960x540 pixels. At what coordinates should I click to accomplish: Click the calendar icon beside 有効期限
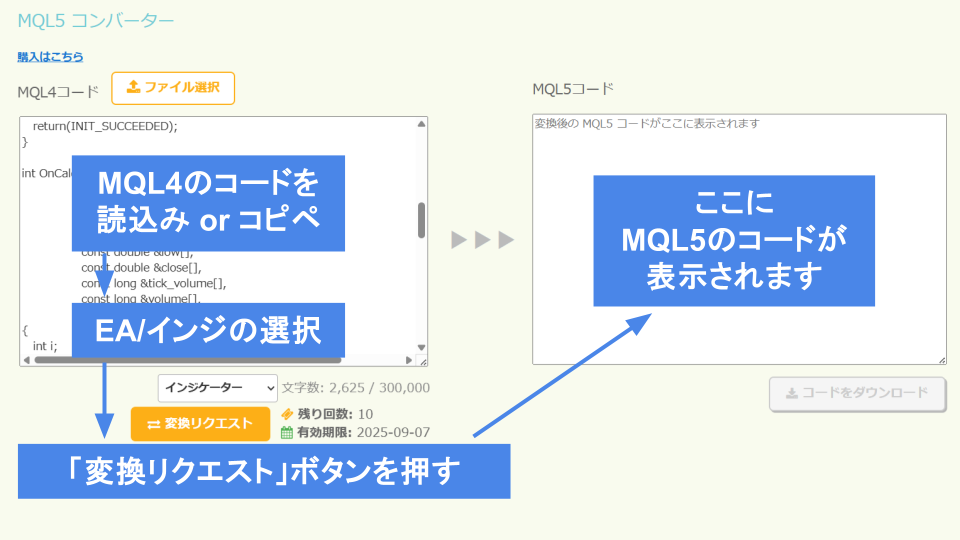(287, 433)
